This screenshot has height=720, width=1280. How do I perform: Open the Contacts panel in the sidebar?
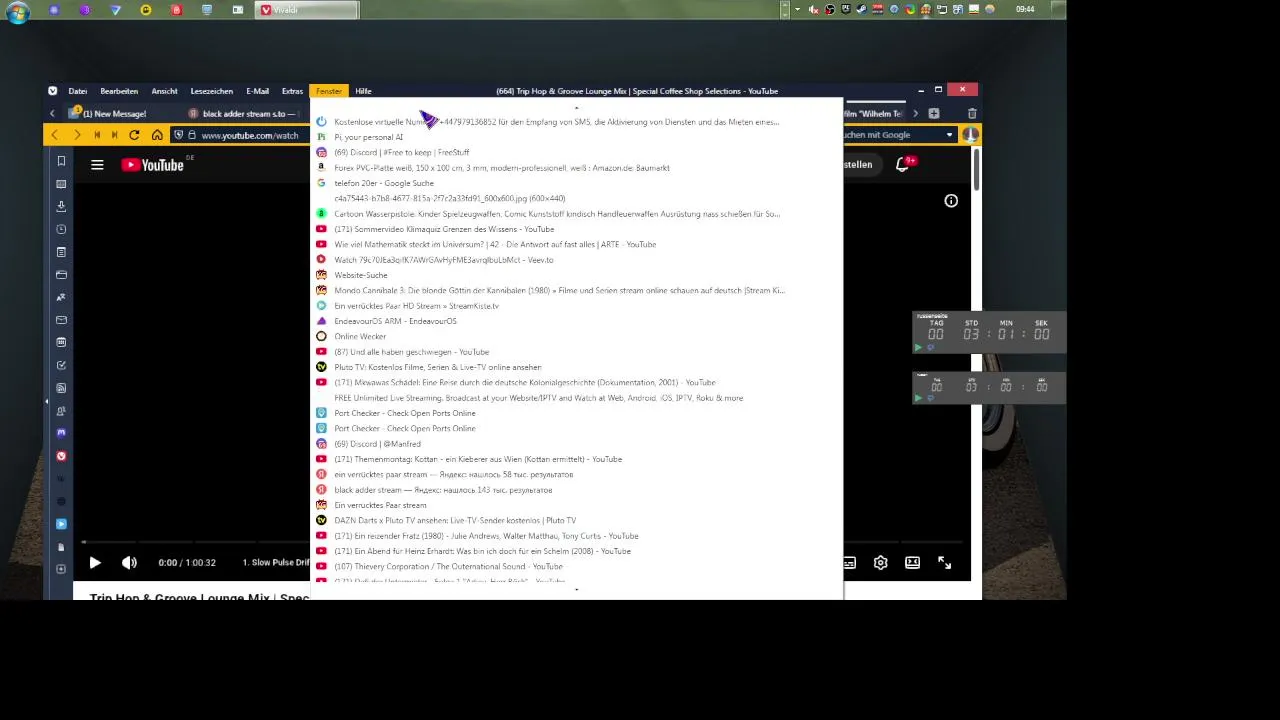pos(61,410)
